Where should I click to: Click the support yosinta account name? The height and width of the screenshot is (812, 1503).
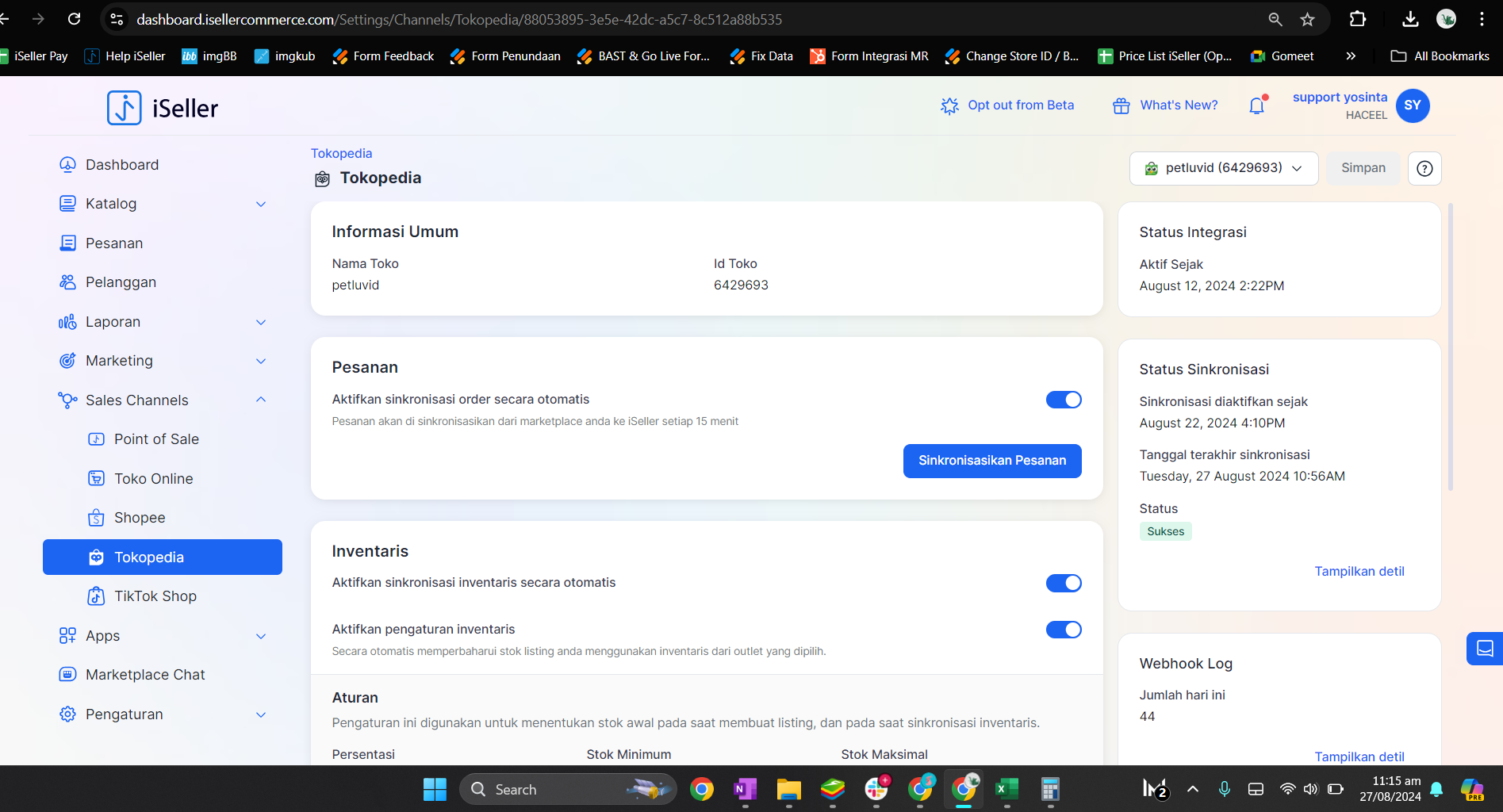tap(1340, 97)
